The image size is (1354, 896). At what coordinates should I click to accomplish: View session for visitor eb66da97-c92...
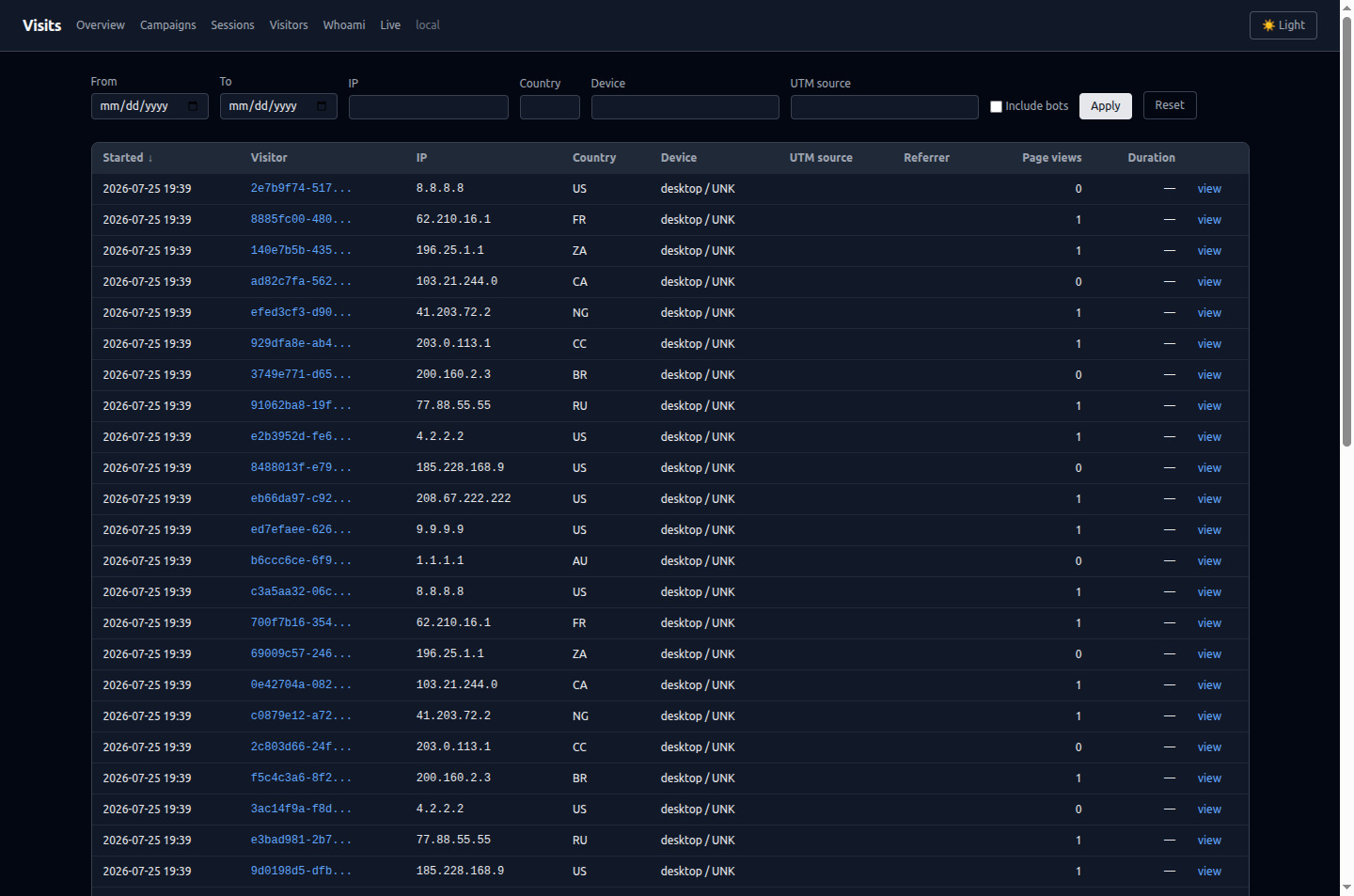pos(1209,499)
